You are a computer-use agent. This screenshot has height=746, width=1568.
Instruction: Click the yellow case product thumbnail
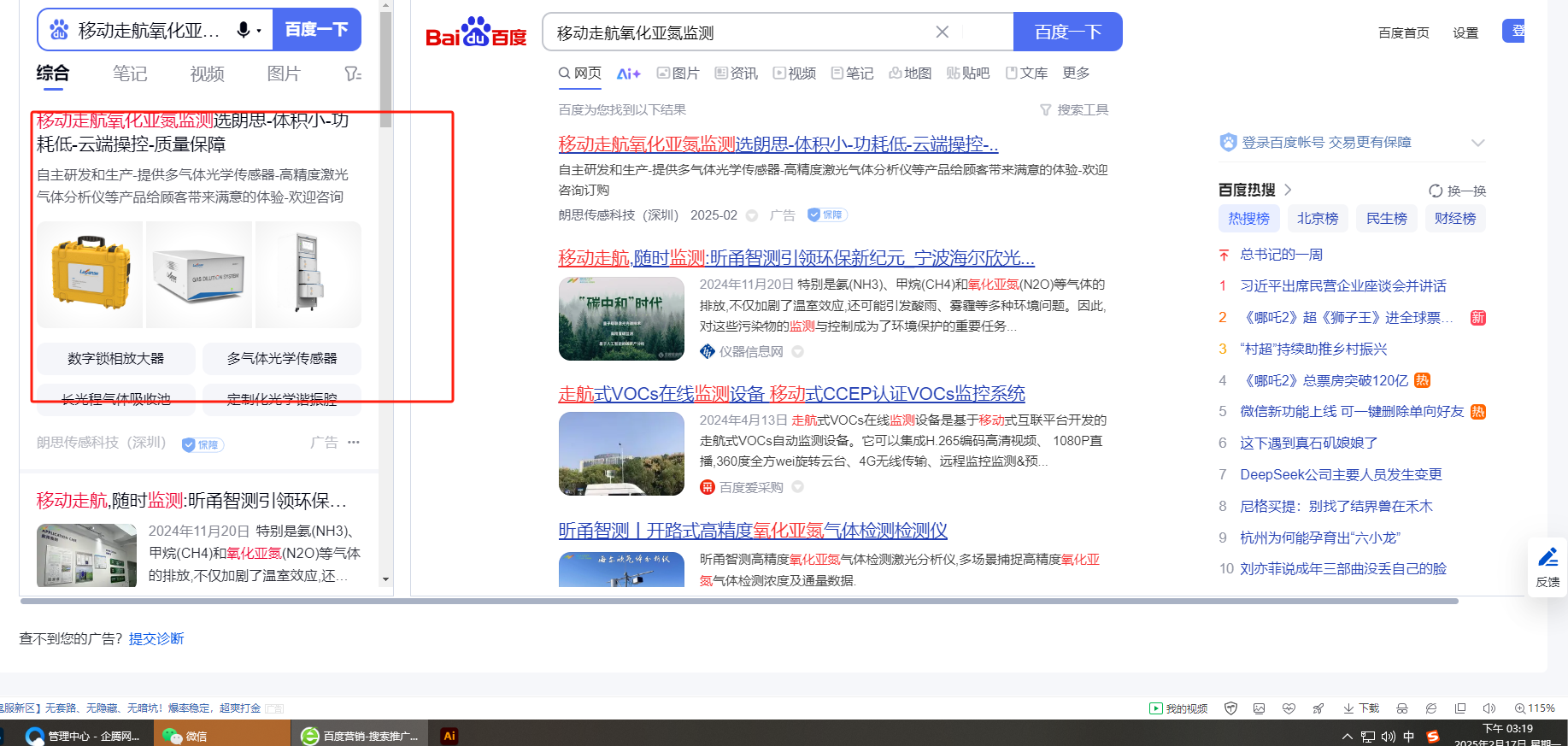(x=90, y=274)
